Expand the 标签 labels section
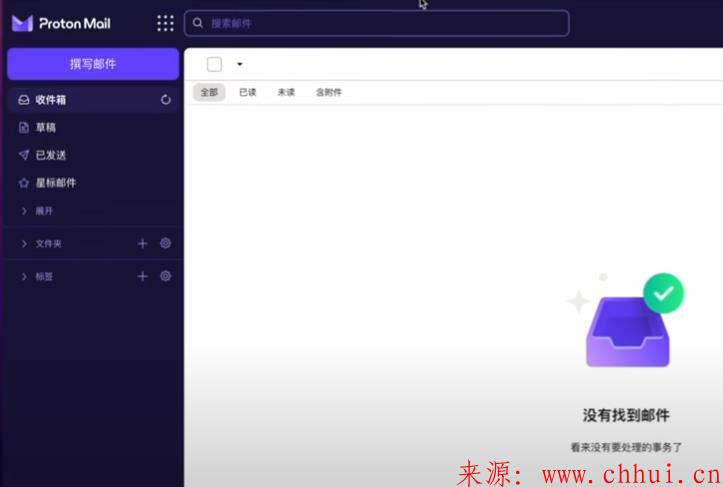This screenshot has width=723, height=487. (37, 276)
